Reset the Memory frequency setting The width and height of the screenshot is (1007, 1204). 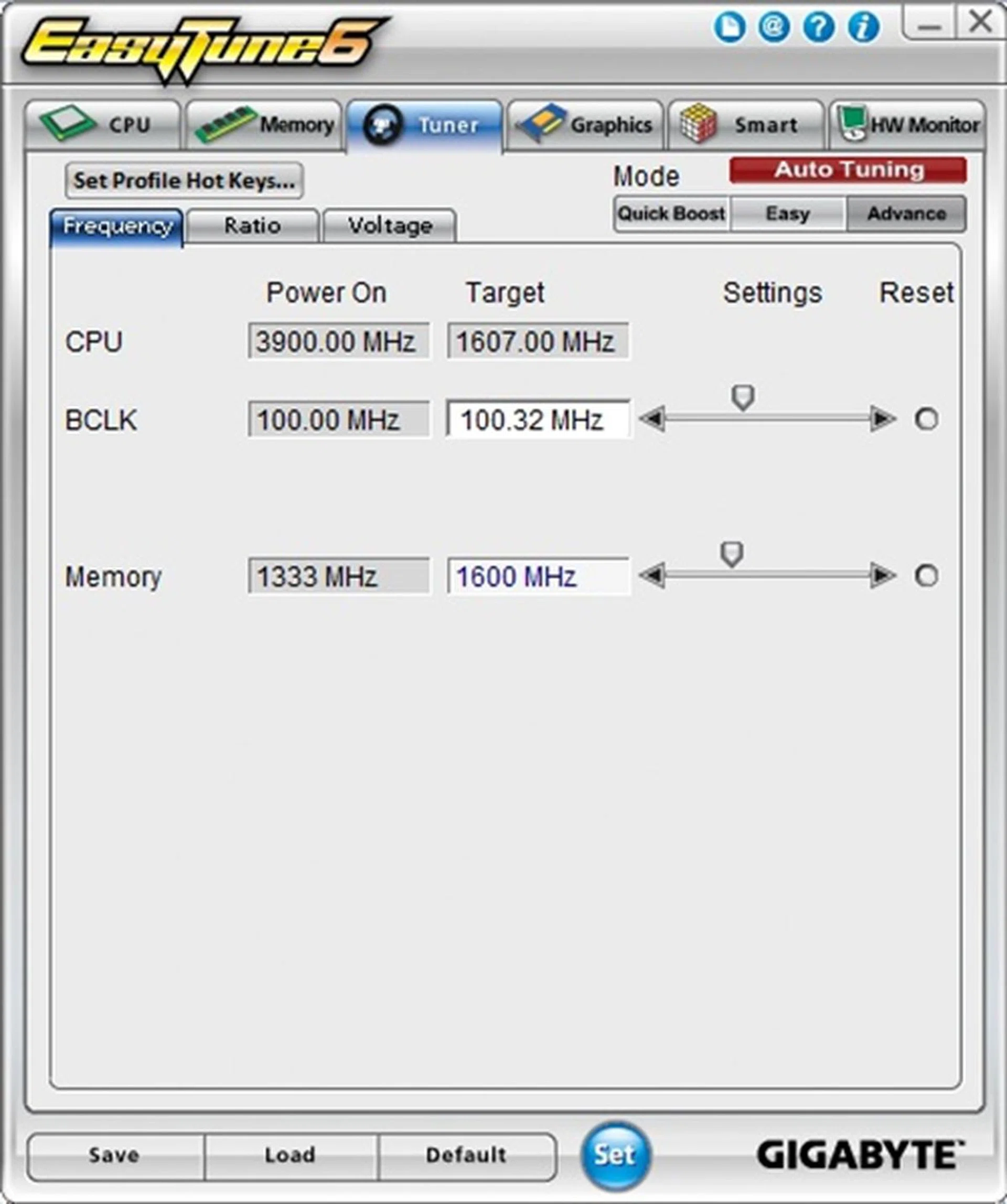926,576
